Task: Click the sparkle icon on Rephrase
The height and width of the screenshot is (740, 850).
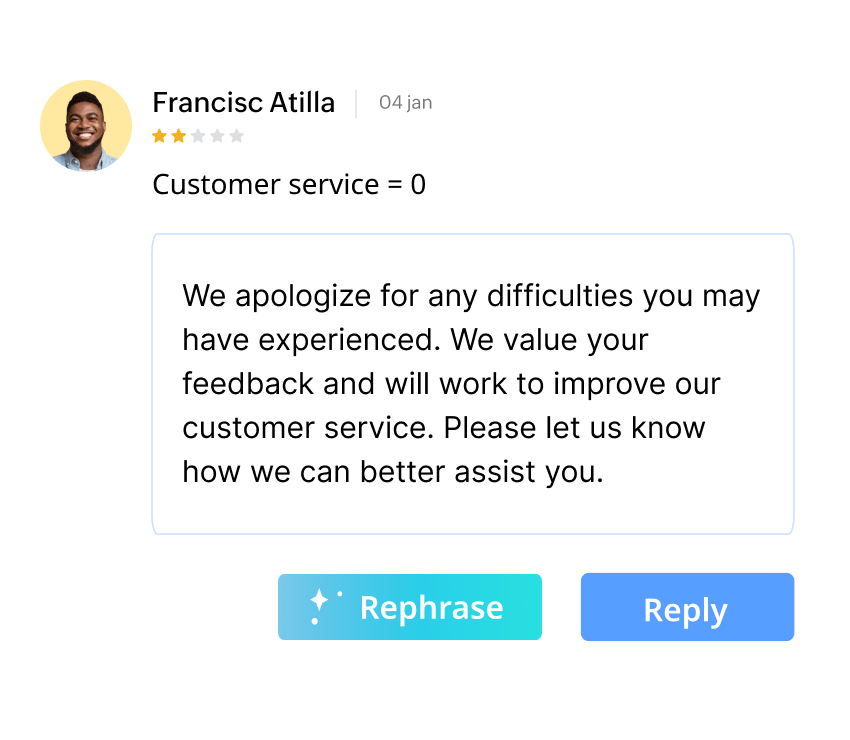Action: tap(322, 606)
